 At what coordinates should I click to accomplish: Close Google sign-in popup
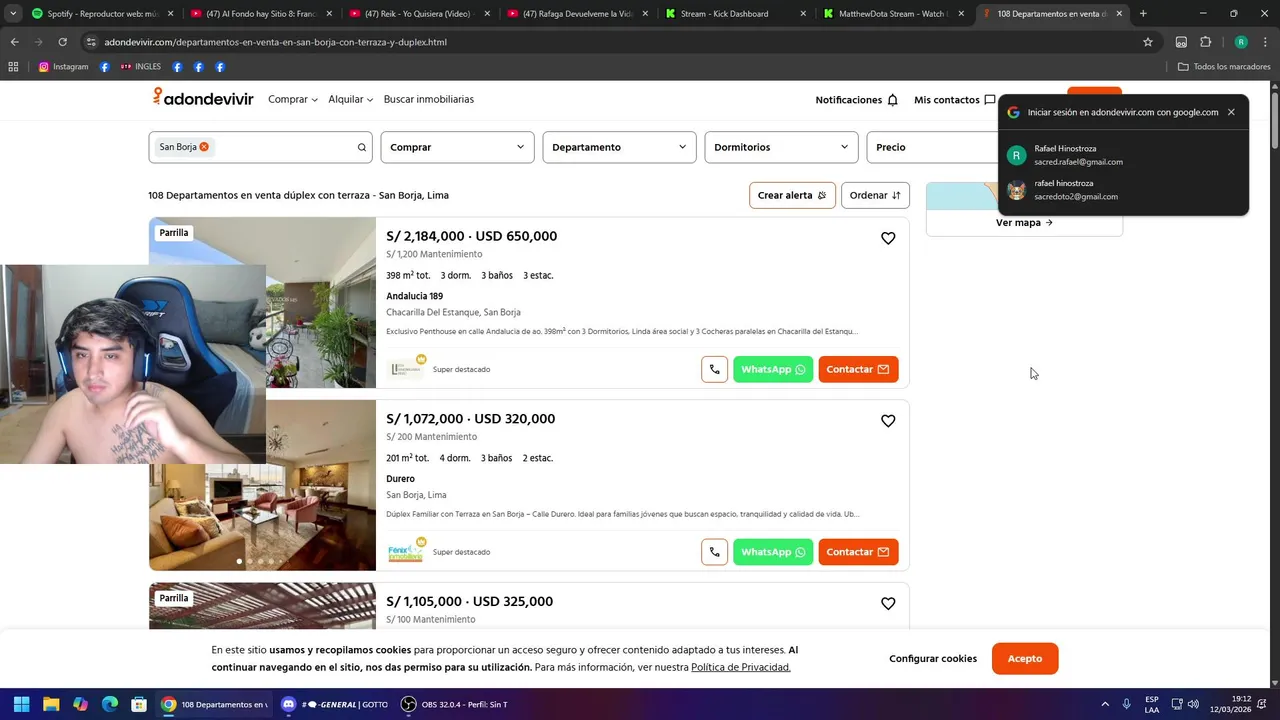click(x=1231, y=112)
